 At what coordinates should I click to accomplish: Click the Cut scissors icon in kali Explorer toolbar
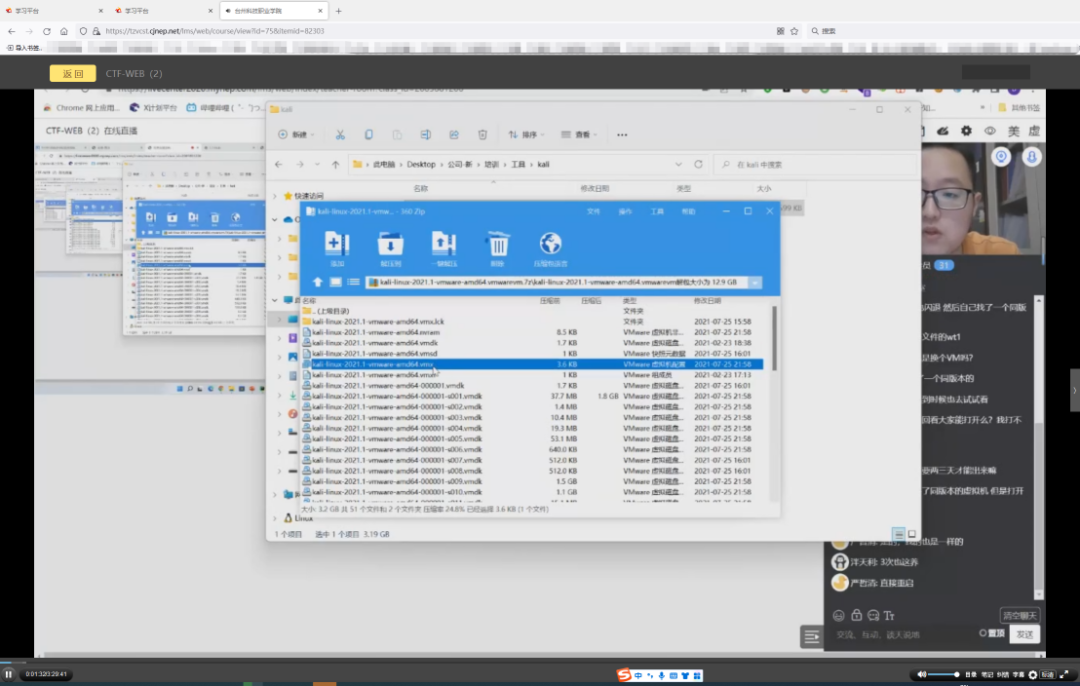(x=340, y=135)
